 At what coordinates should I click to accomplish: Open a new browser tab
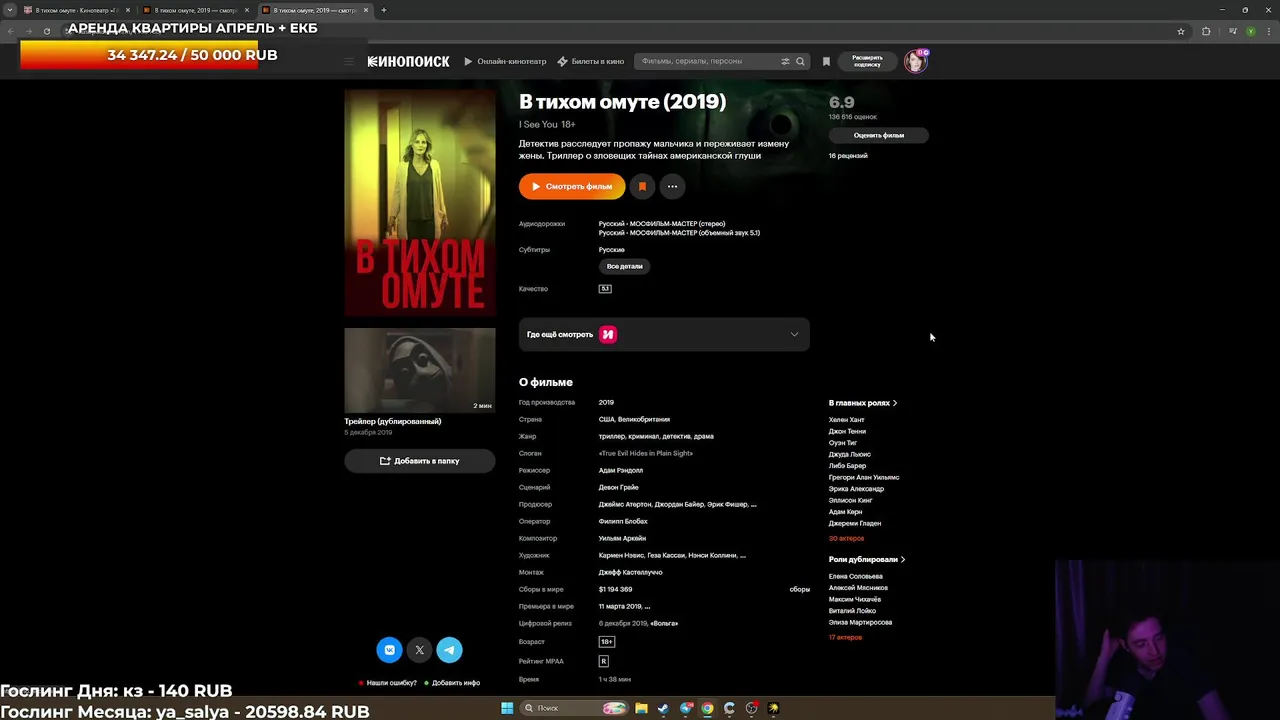click(384, 10)
